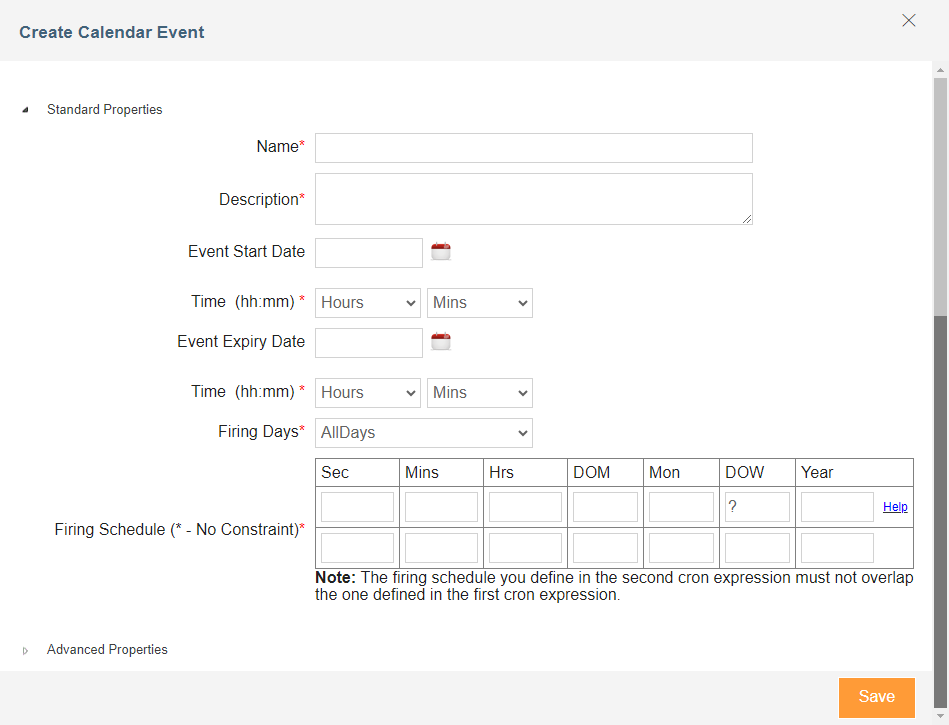
Task: Open expiry time Hours dropdown
Action: coord(367,393)
